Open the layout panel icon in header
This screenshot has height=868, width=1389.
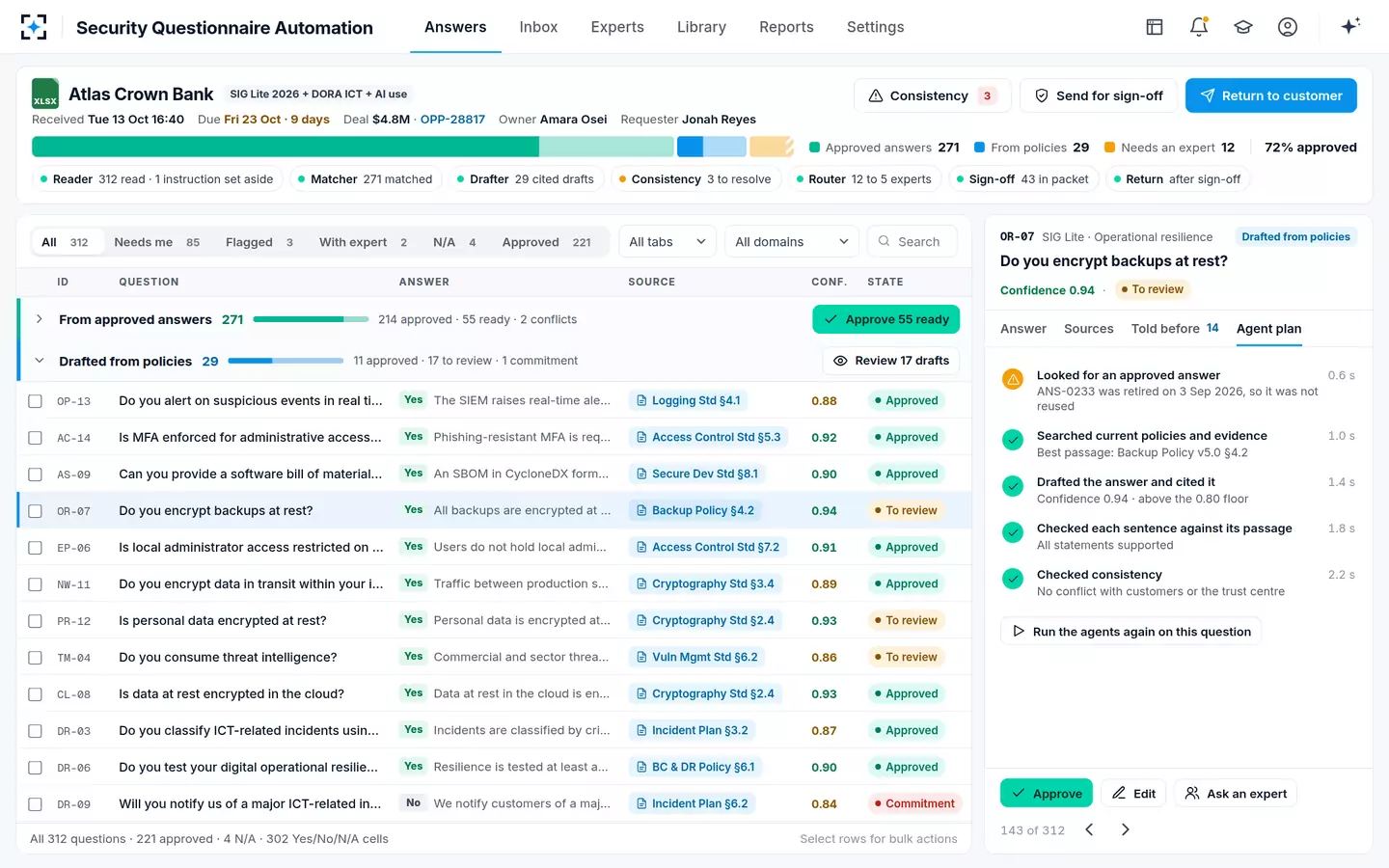(x=1155, y=27)
